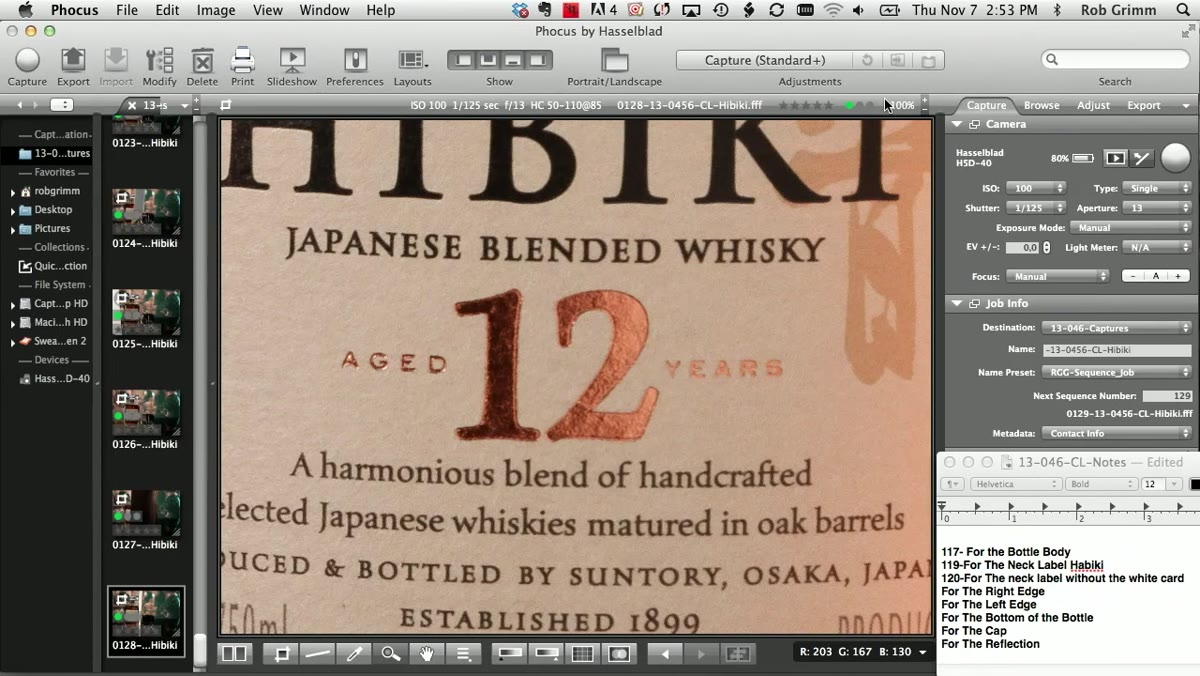
Task: Toggle the shadow clipping warning icon
Action: pyautogui.click(x=511, y=653)
